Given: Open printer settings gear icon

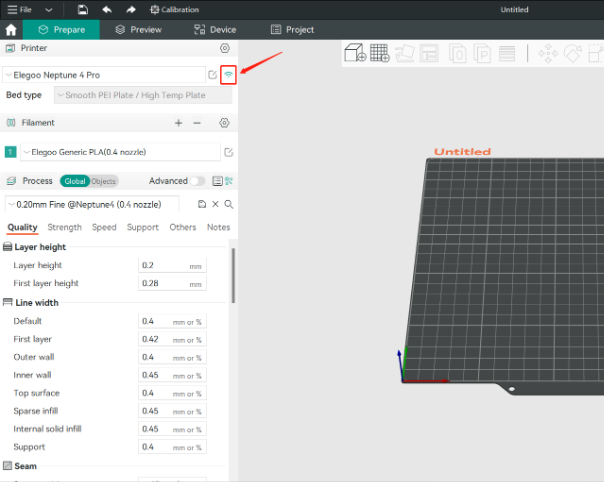Looking at the screenshot, I should (224, 48).
